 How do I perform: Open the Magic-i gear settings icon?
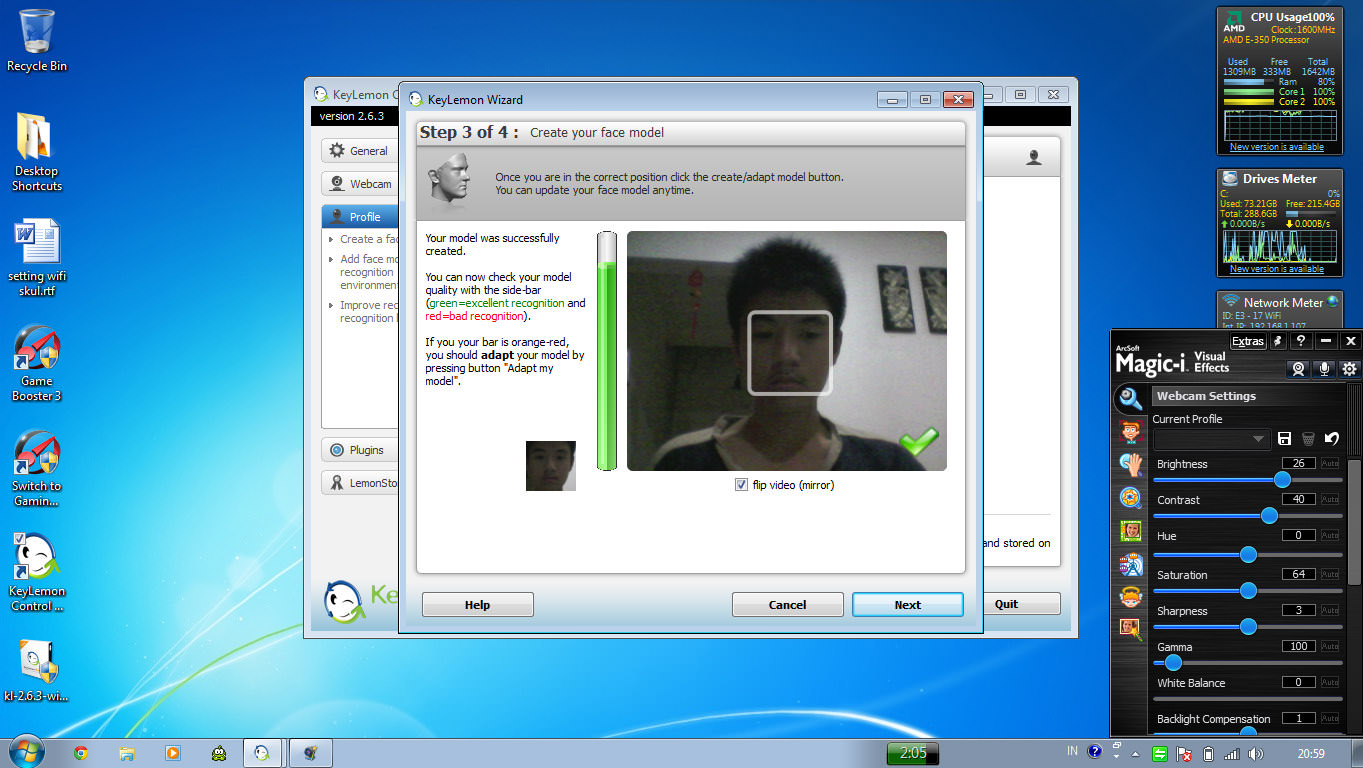1349,369
